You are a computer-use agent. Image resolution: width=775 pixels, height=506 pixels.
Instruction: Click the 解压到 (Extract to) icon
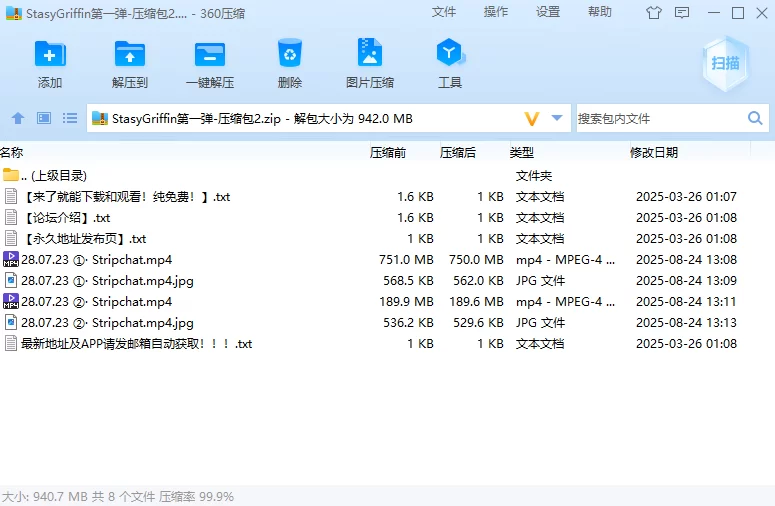[x=129, y=54]
